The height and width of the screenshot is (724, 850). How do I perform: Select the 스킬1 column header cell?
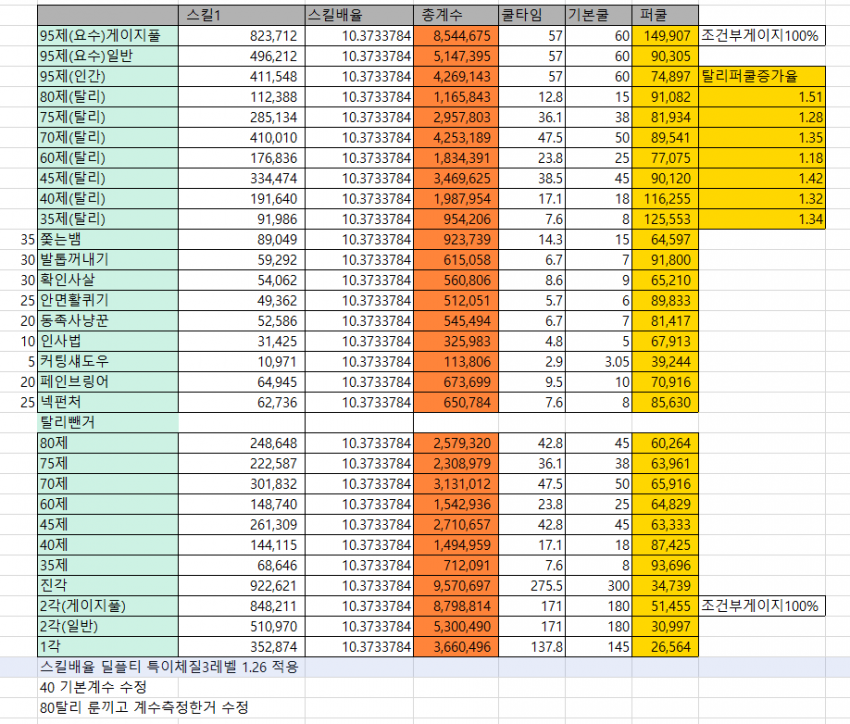coord(240,15)
